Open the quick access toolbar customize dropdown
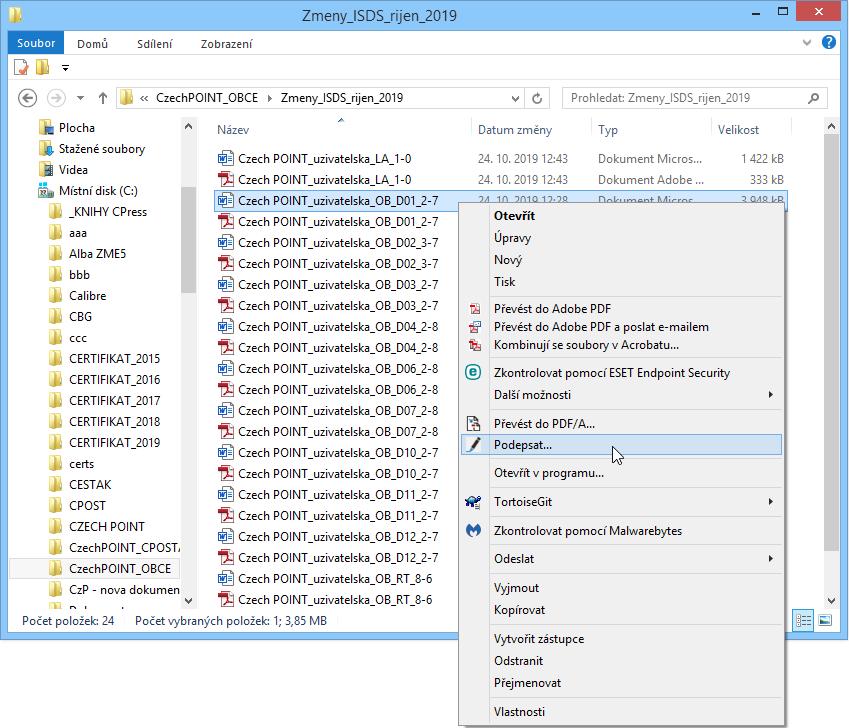 click(66, 68)
